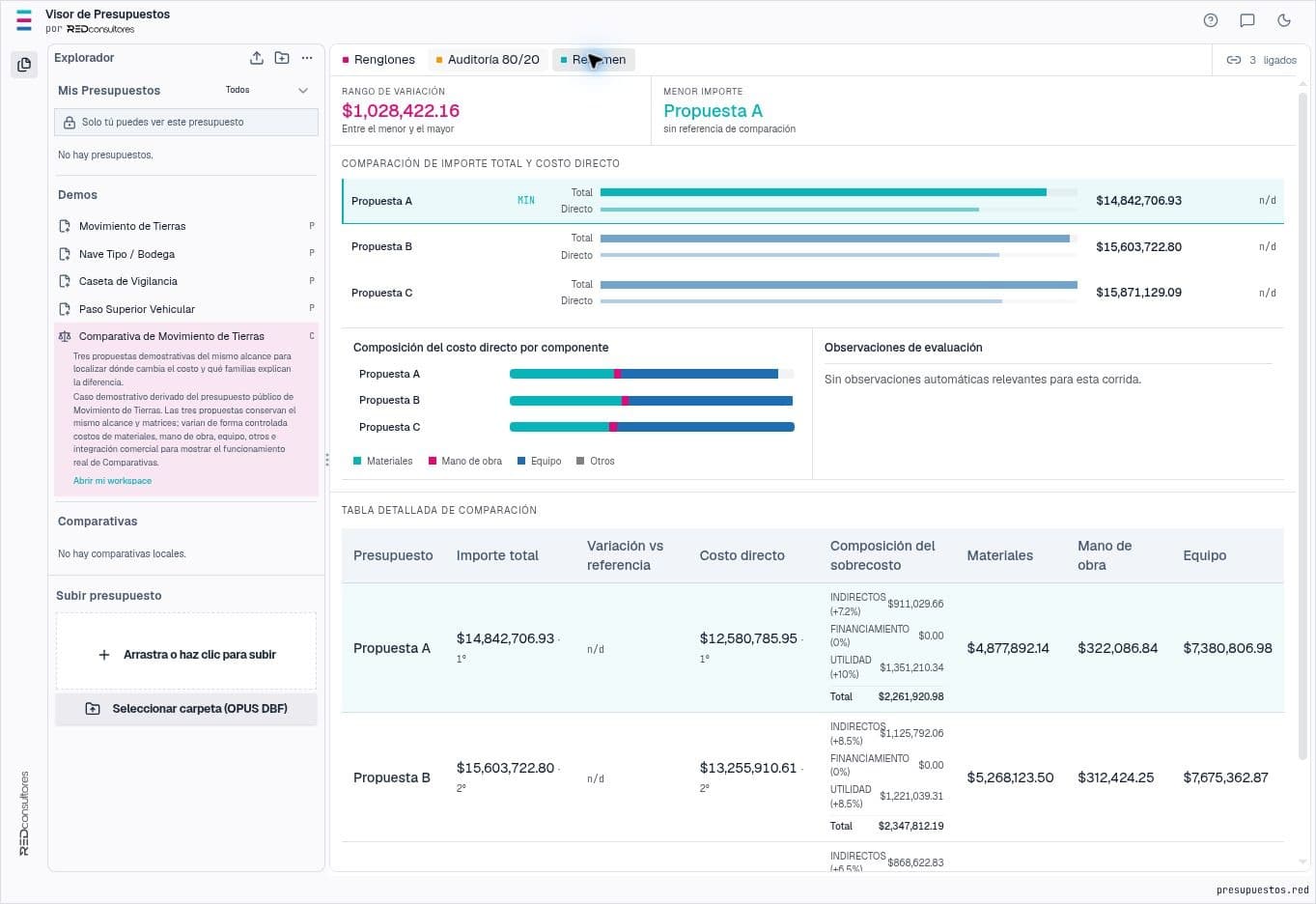Click the Materiales column header in the table
This screenshot has height=904, width=1316.
(1000, 555)
